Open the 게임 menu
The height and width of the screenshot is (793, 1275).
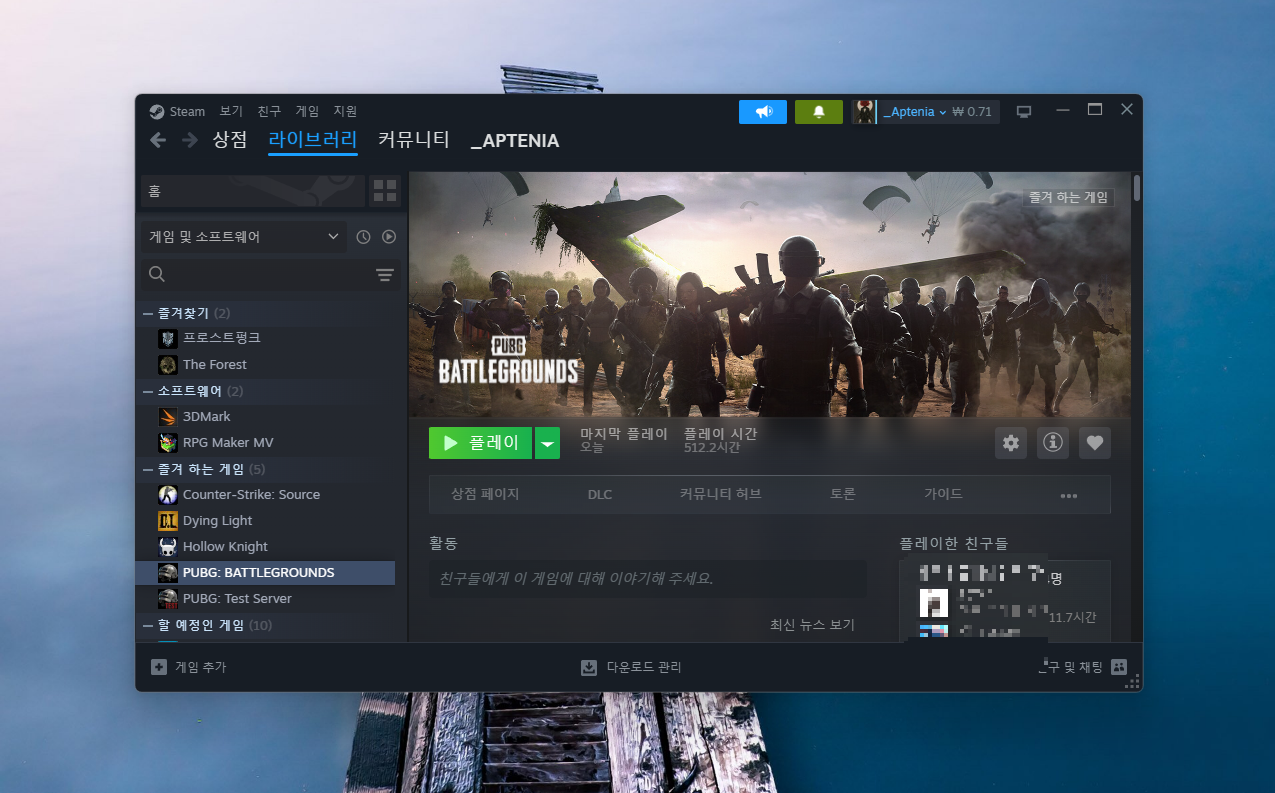(x=307, y=112)
